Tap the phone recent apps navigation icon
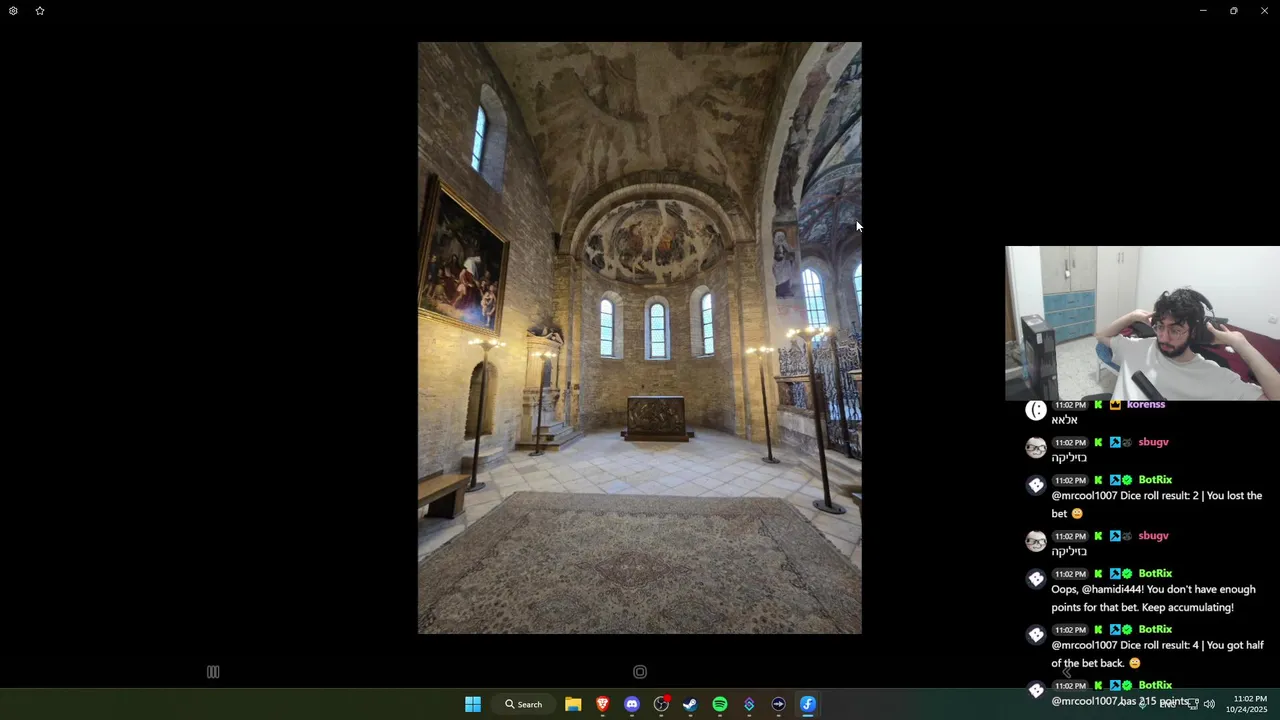The height and width of the screenshot is (720, 1280). coord(213,672)
